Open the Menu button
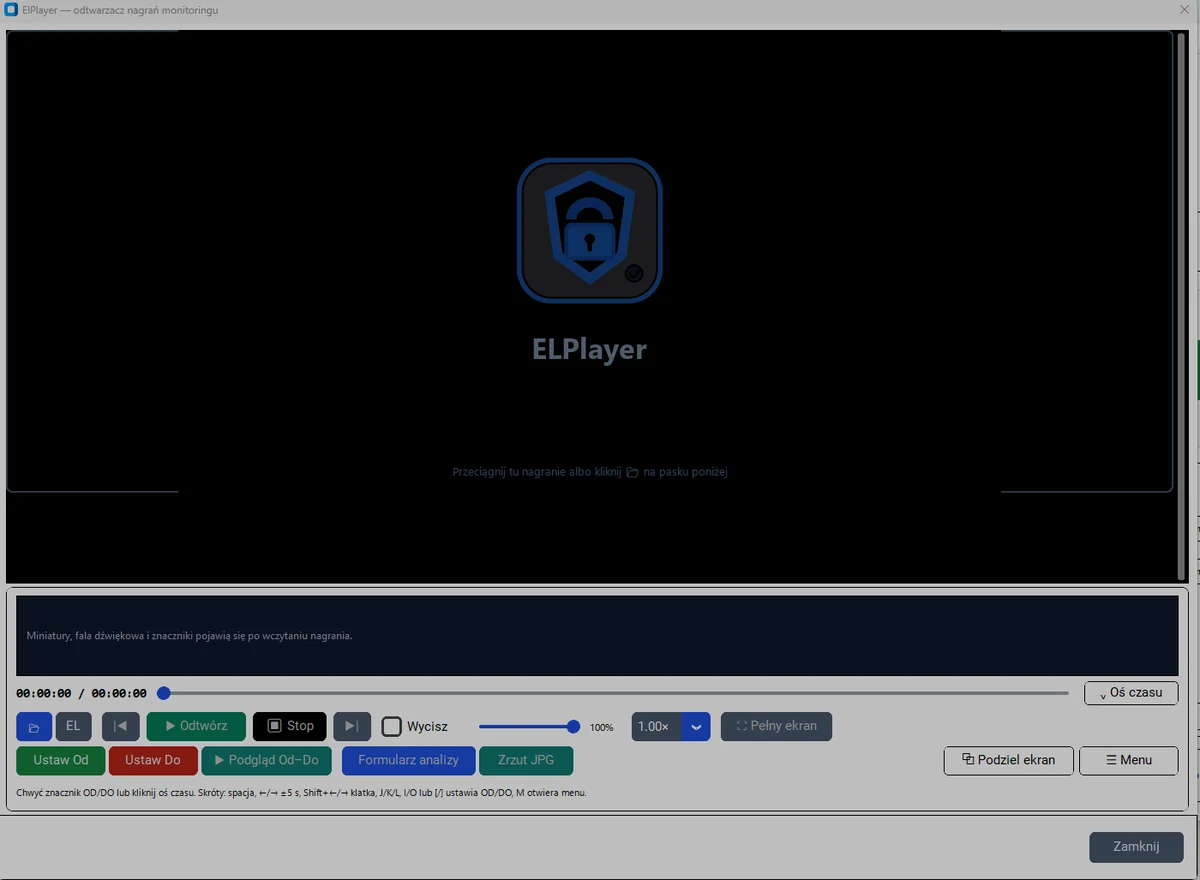This screenshot has width=1200, height=880. point(1129,760)
